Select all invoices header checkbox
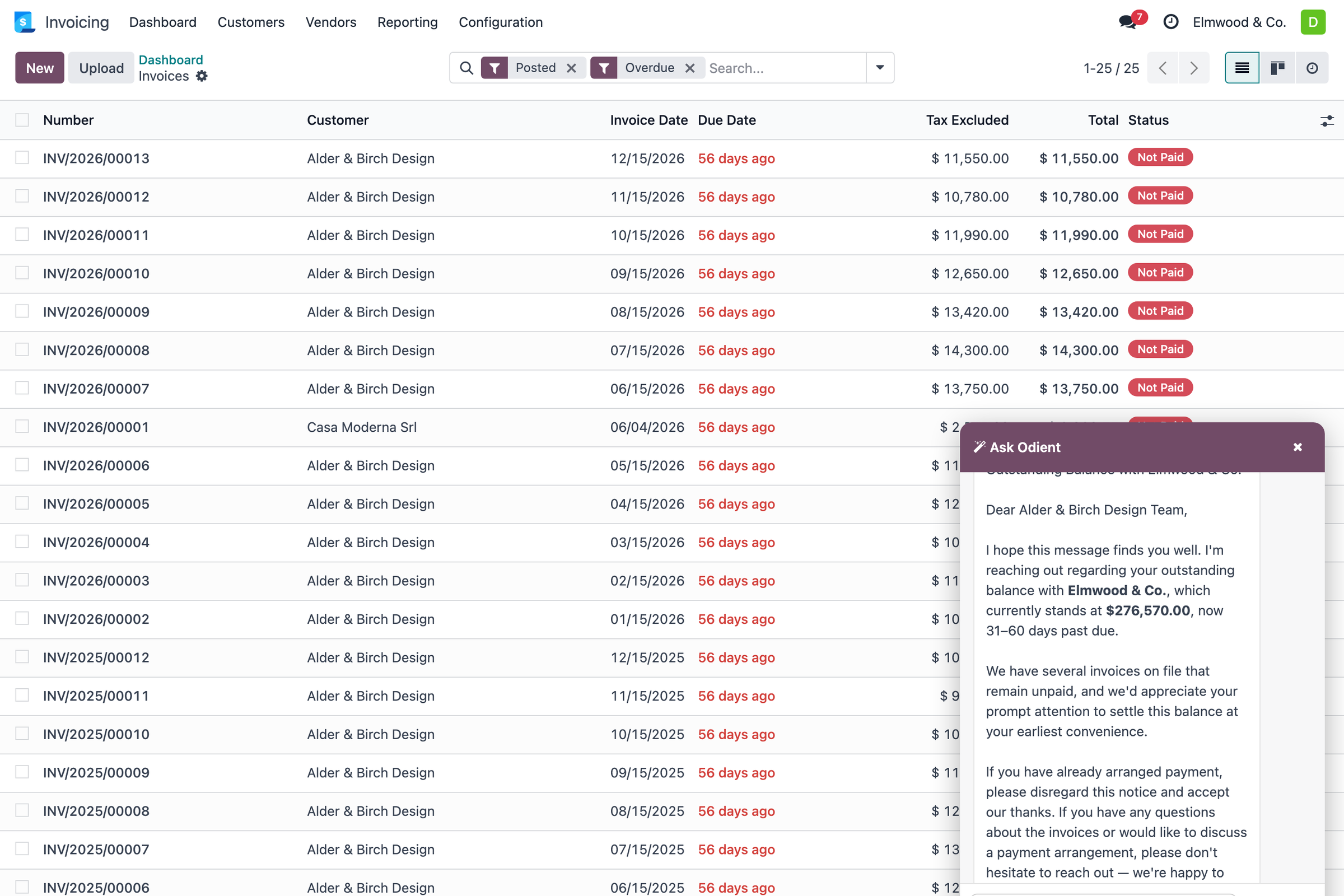This screenshot has height=896, width=1344. (22, 120)
